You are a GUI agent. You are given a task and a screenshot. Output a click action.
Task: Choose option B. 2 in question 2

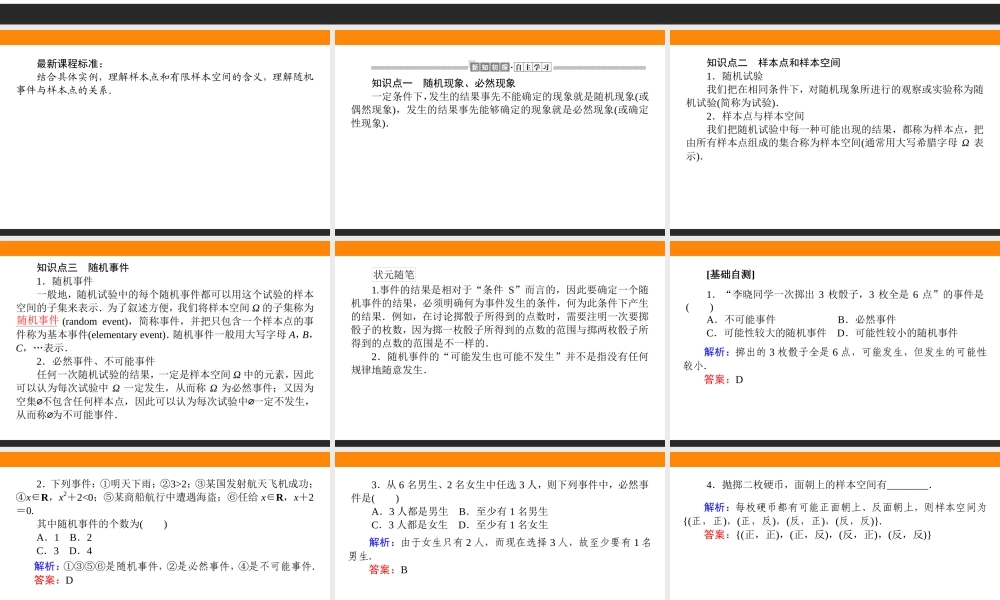[x=81, y=538]
